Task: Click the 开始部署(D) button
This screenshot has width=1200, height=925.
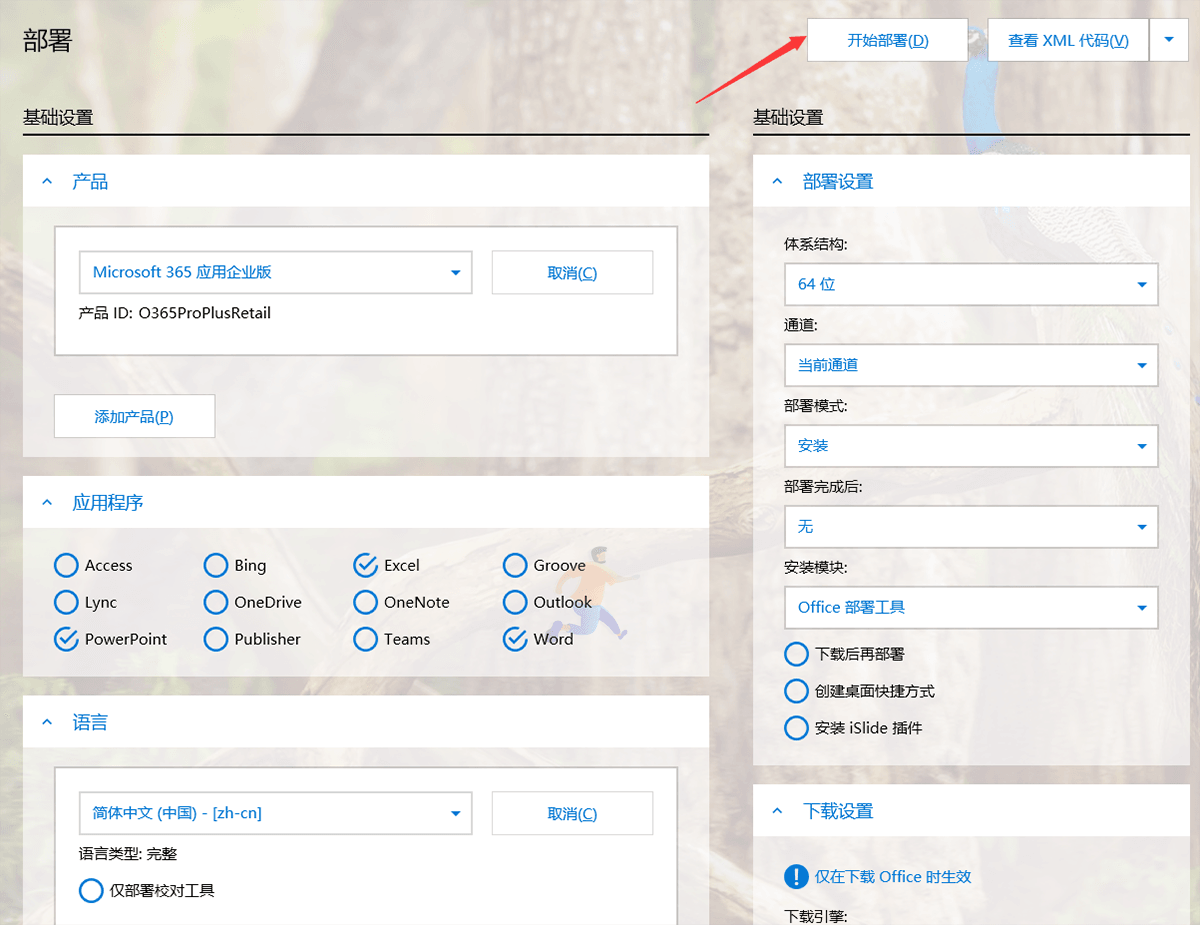Action: pyautogui.click(x=887, y=40)
